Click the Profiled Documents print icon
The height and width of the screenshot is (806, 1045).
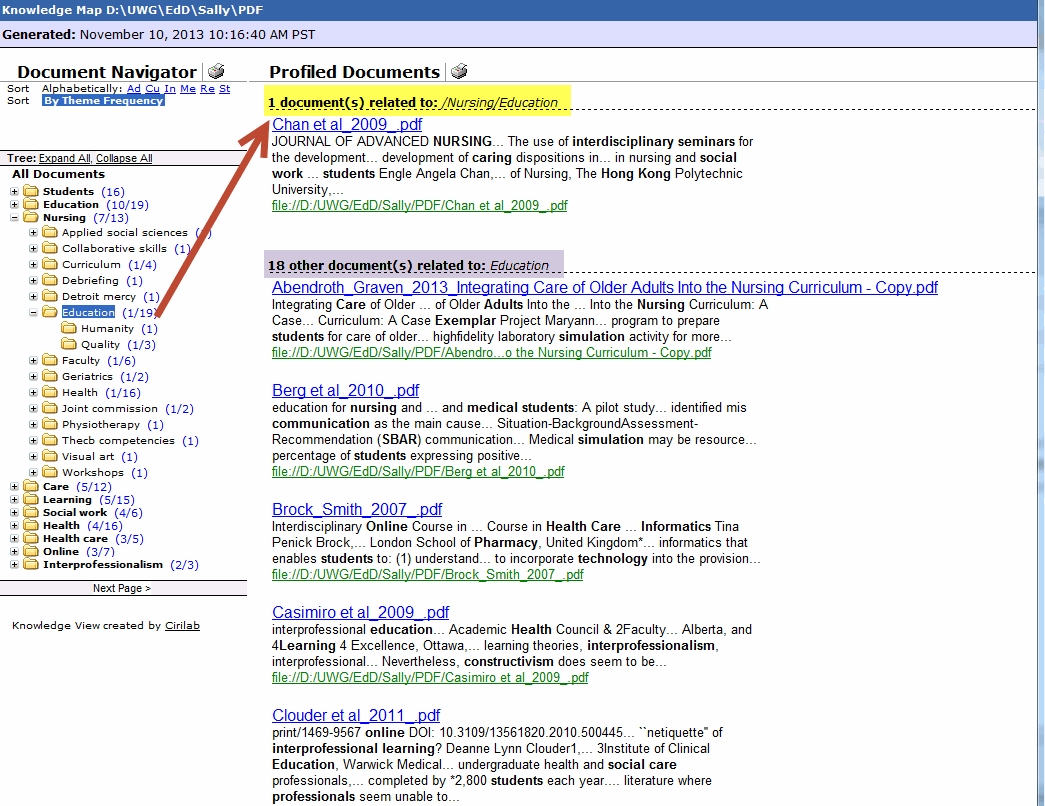[459, 72]
